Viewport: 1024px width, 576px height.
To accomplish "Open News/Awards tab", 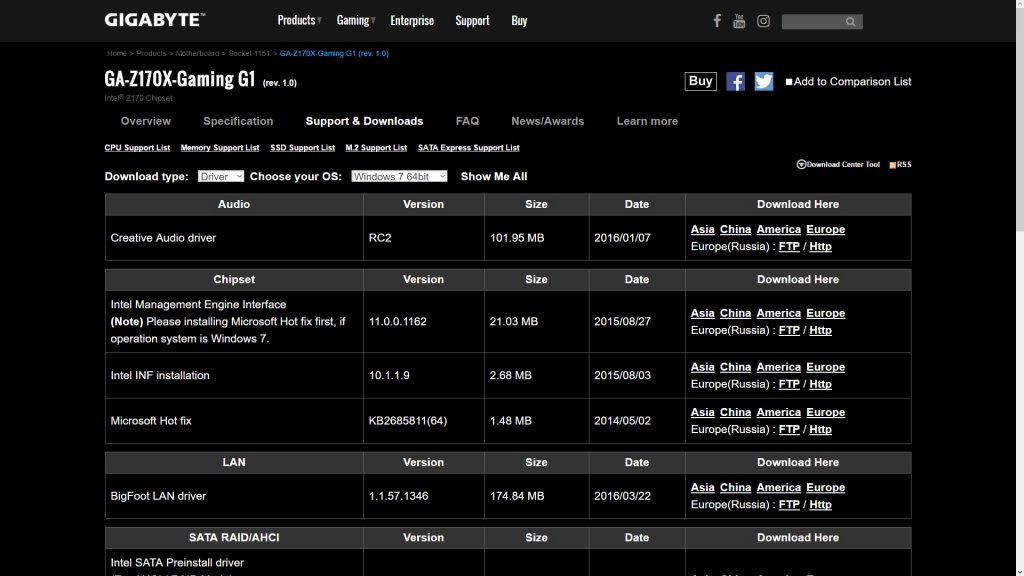I will pos(547,121).
